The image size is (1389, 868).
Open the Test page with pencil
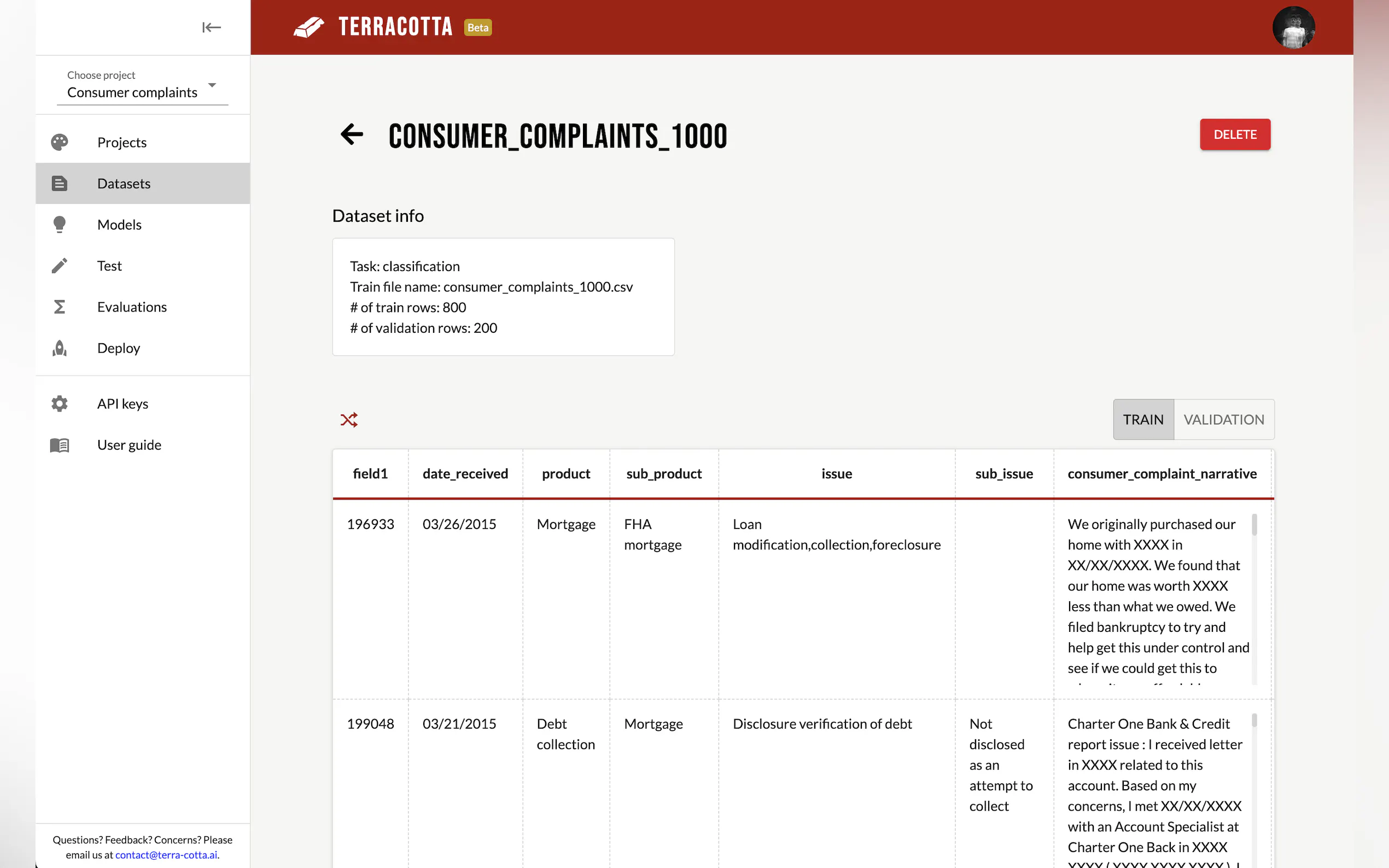tap(60, 266)
